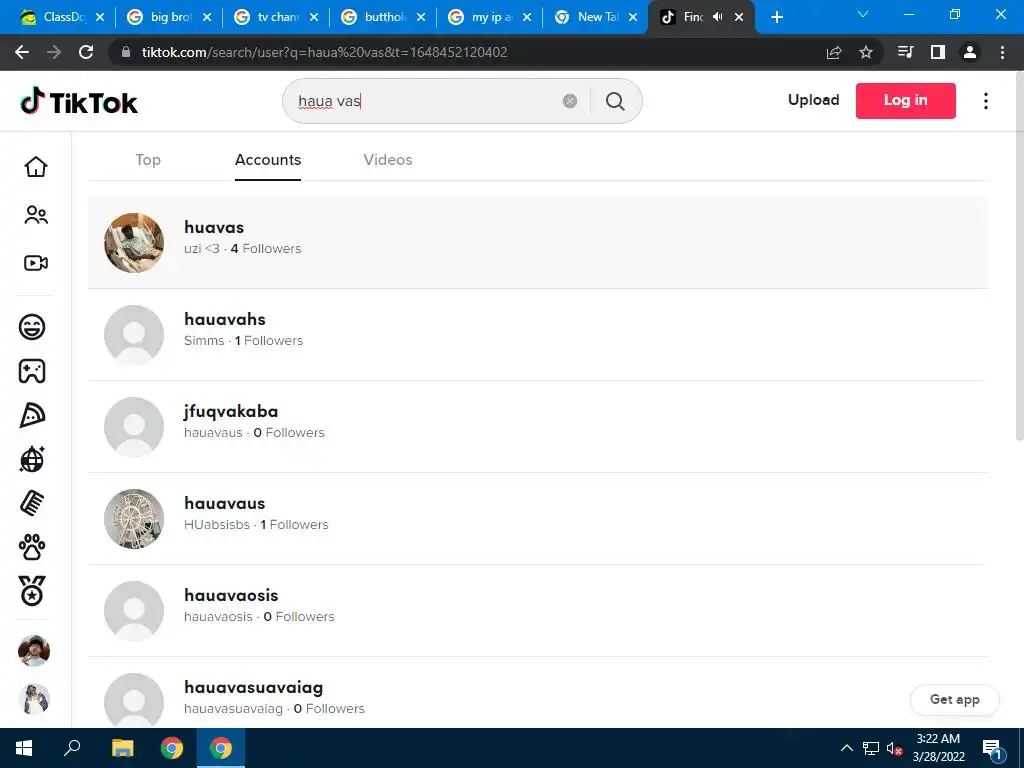Go back in the browser
The height and width of the screenshot is (768, 1024).
coord(22,52)
